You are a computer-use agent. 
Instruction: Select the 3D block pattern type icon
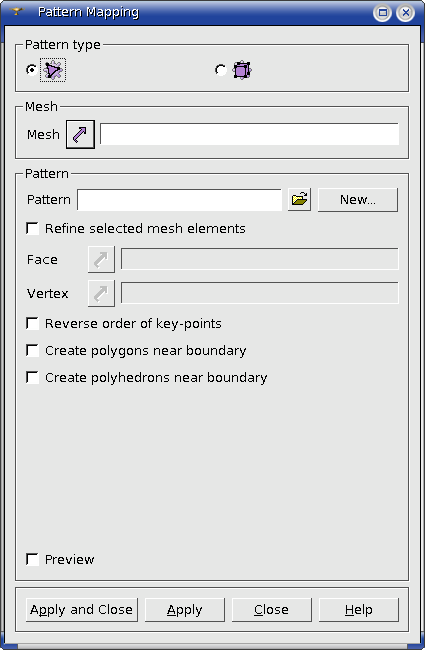click(242, 70)
